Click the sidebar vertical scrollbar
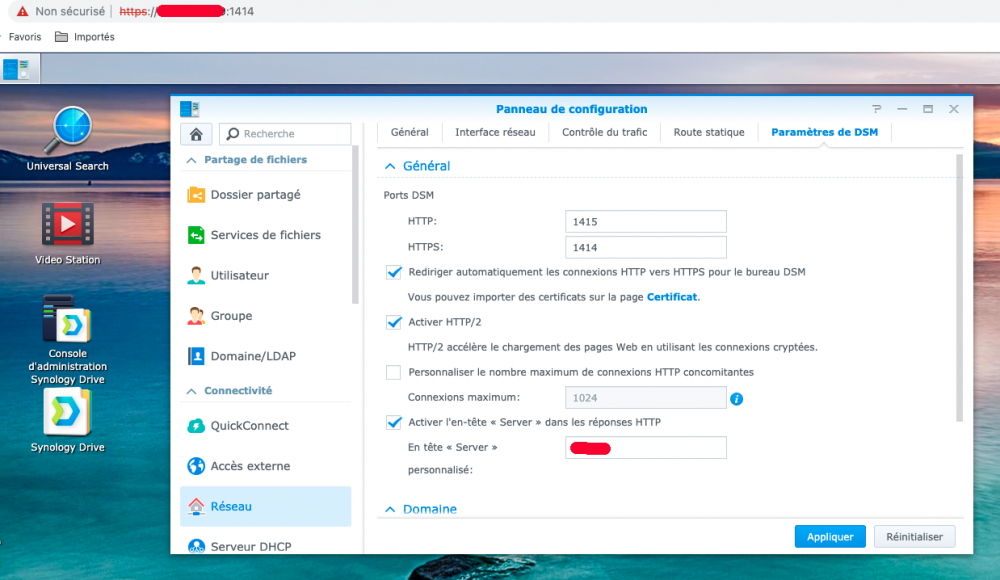The width and height of the screenshot is (1000, 580). [355, 225]
